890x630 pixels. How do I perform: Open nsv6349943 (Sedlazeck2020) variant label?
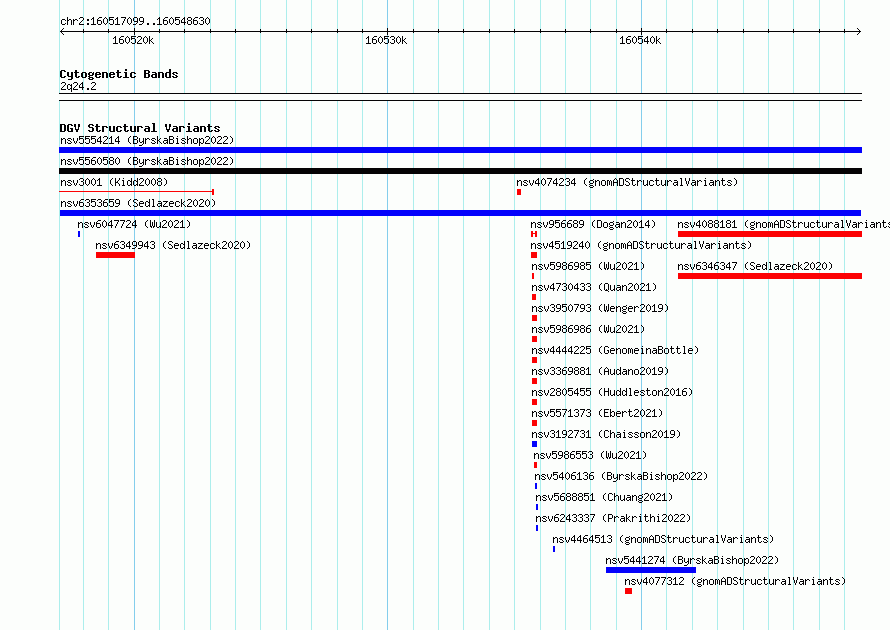[173, 245]
